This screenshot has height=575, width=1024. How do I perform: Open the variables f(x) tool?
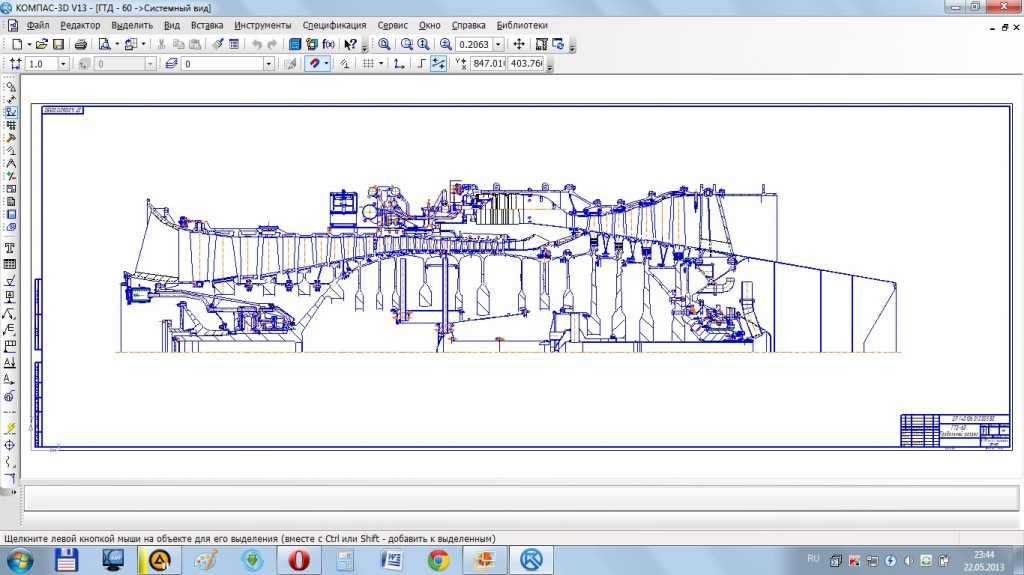(328, 44)
